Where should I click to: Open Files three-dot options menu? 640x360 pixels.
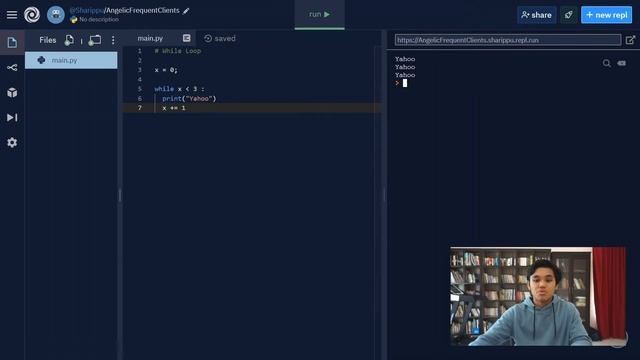click(113, 40)
